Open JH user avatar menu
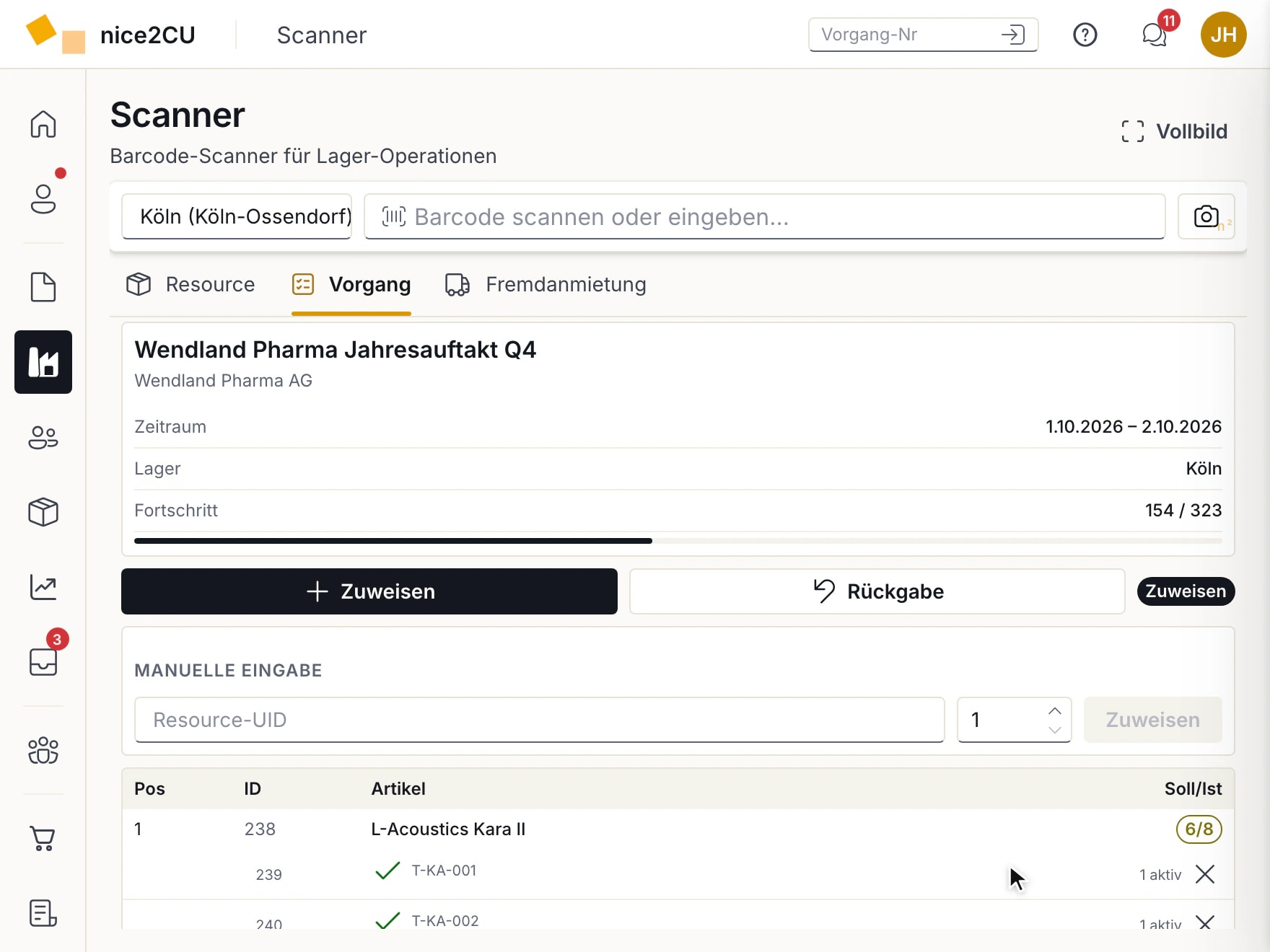 click(x=1224, y=35)
